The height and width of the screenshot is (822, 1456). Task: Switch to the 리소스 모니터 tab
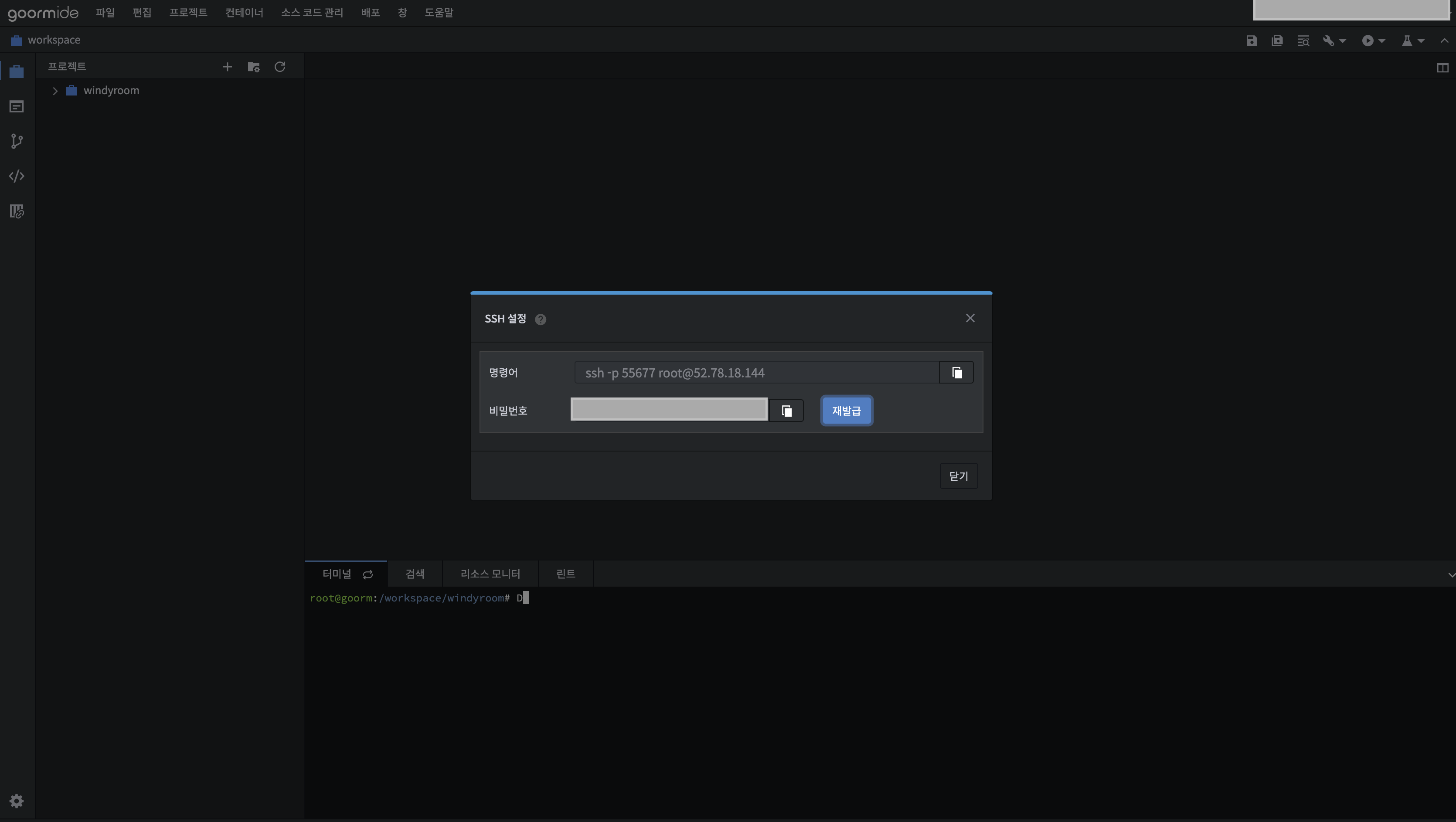pos(490,574)
